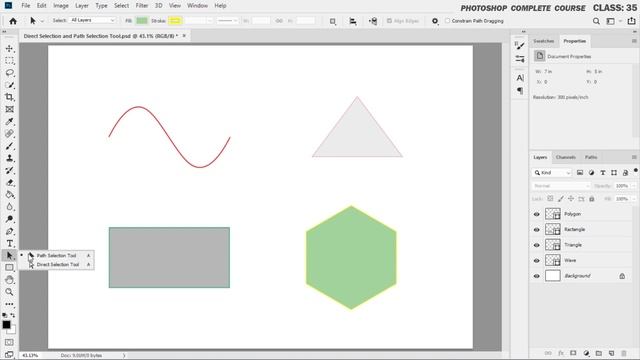Image resolution: width=640 pixels, height=360 pixels.
Task: Enable Constrain Path Dragging checkbox
Action: 447,21
